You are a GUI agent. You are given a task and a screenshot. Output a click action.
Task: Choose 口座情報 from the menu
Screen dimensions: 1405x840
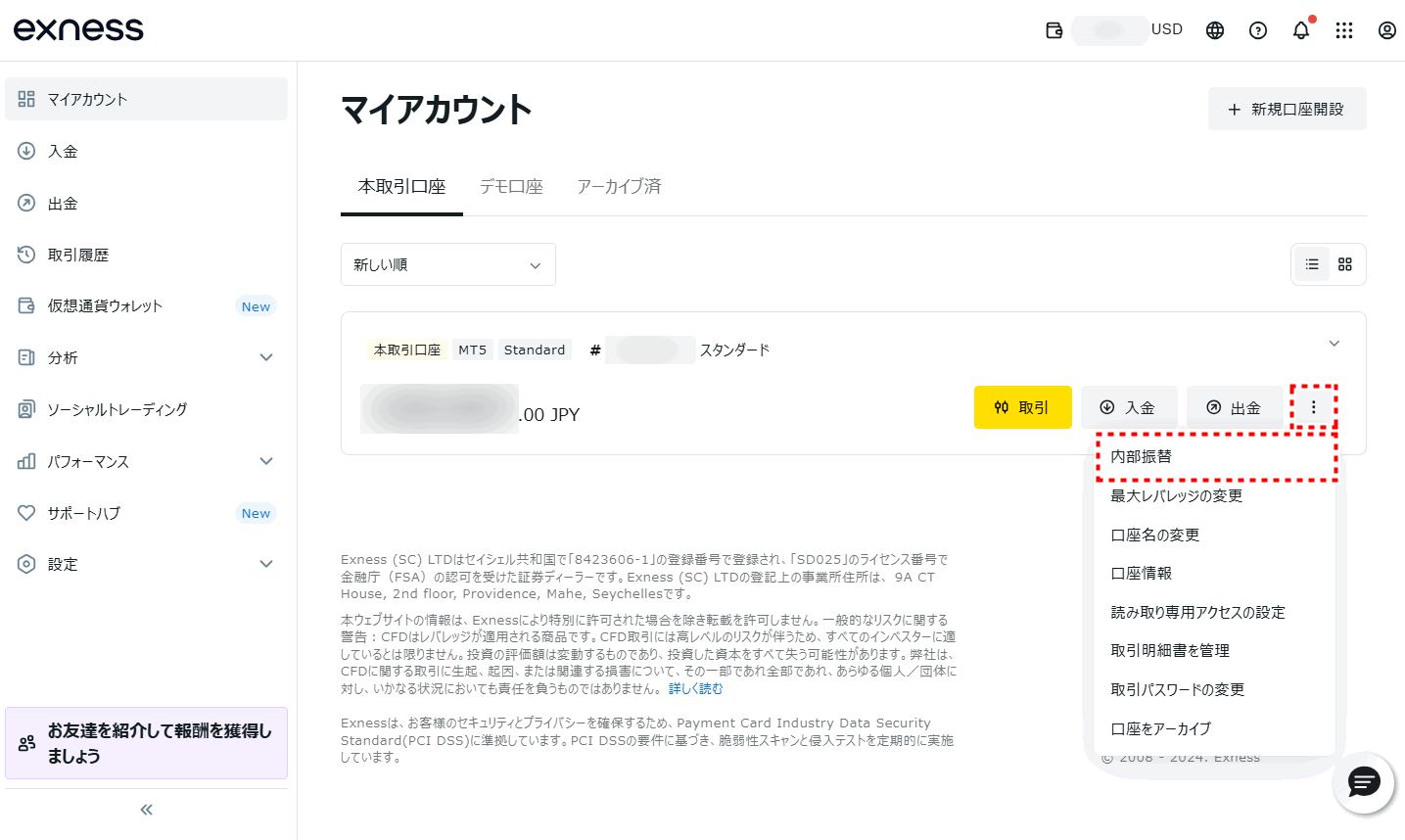1215,573
